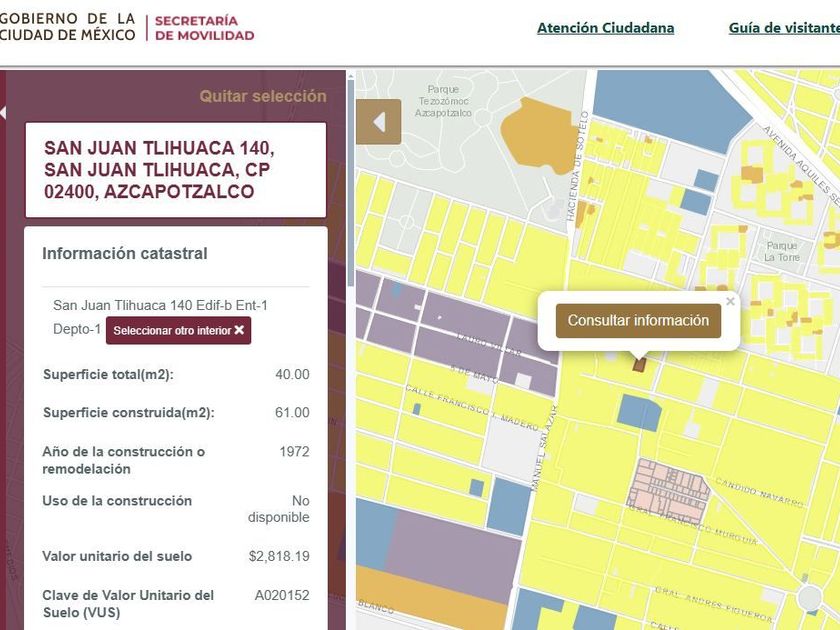
Task: Click the Uso de la construcción label
Action: coord(117,501)
